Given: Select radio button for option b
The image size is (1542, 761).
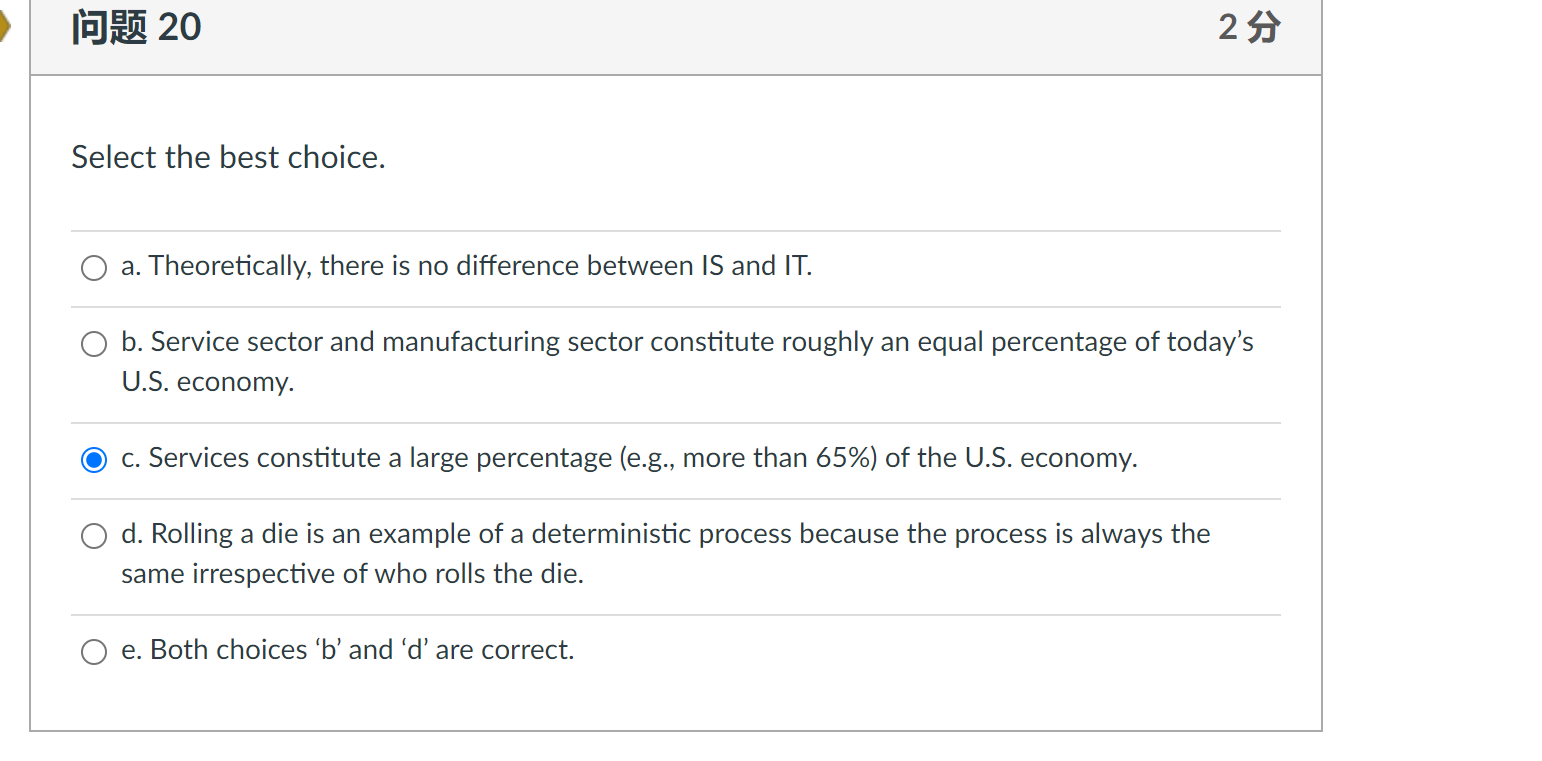Looking at the screenshot, I should pyautogui.click(x=93, y=343).
